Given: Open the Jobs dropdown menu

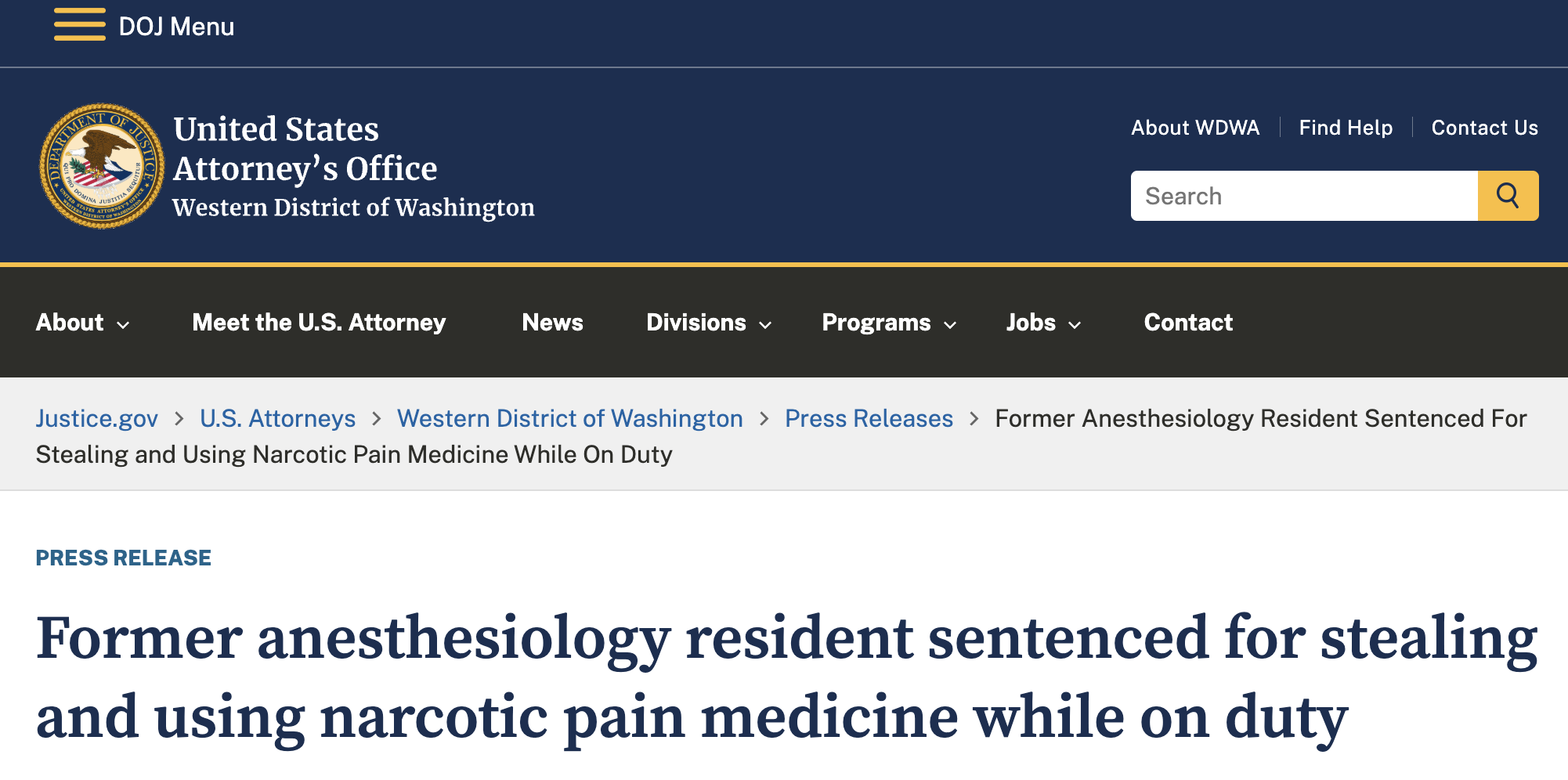Looking at the screenshot, I should [x=1042, y=323].
